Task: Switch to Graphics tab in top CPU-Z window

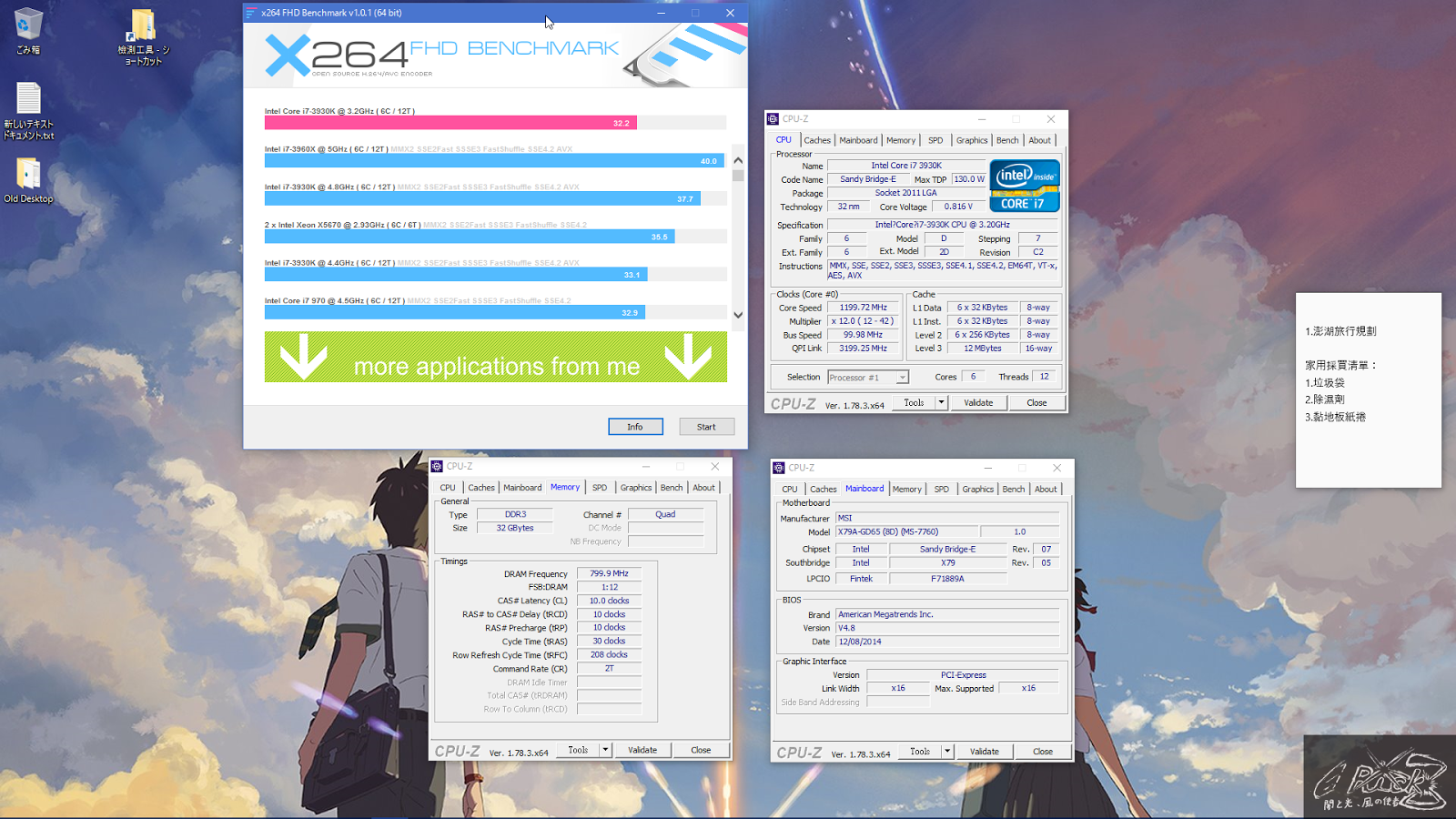Action: pyautogui.click(x=972, y=140)
